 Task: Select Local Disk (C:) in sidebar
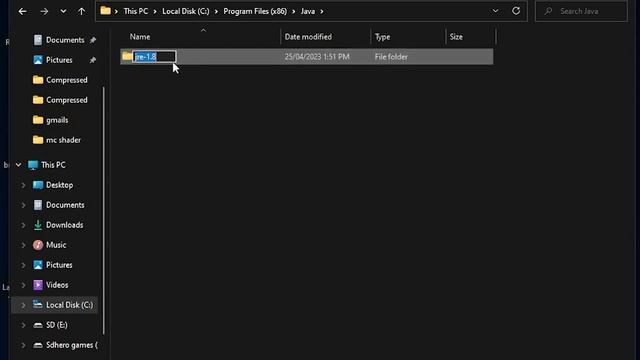click(x=69, y=305)
